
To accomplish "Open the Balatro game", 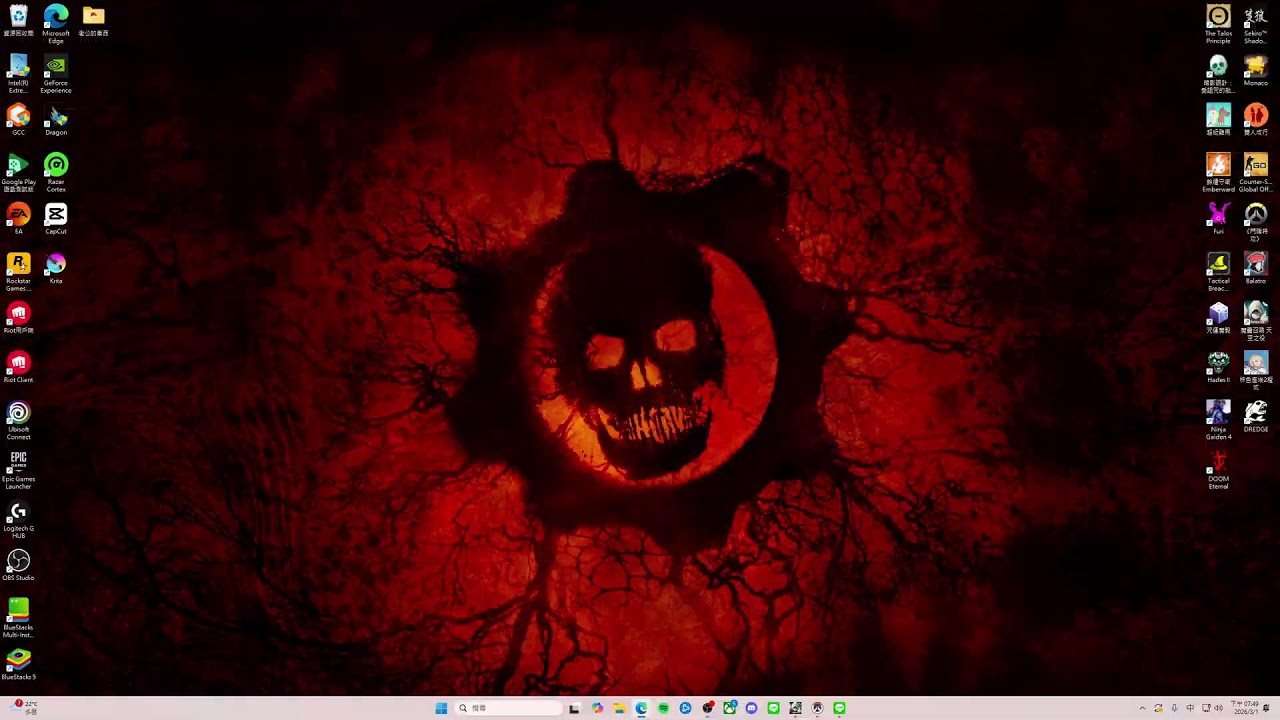I will point(1256,268).
